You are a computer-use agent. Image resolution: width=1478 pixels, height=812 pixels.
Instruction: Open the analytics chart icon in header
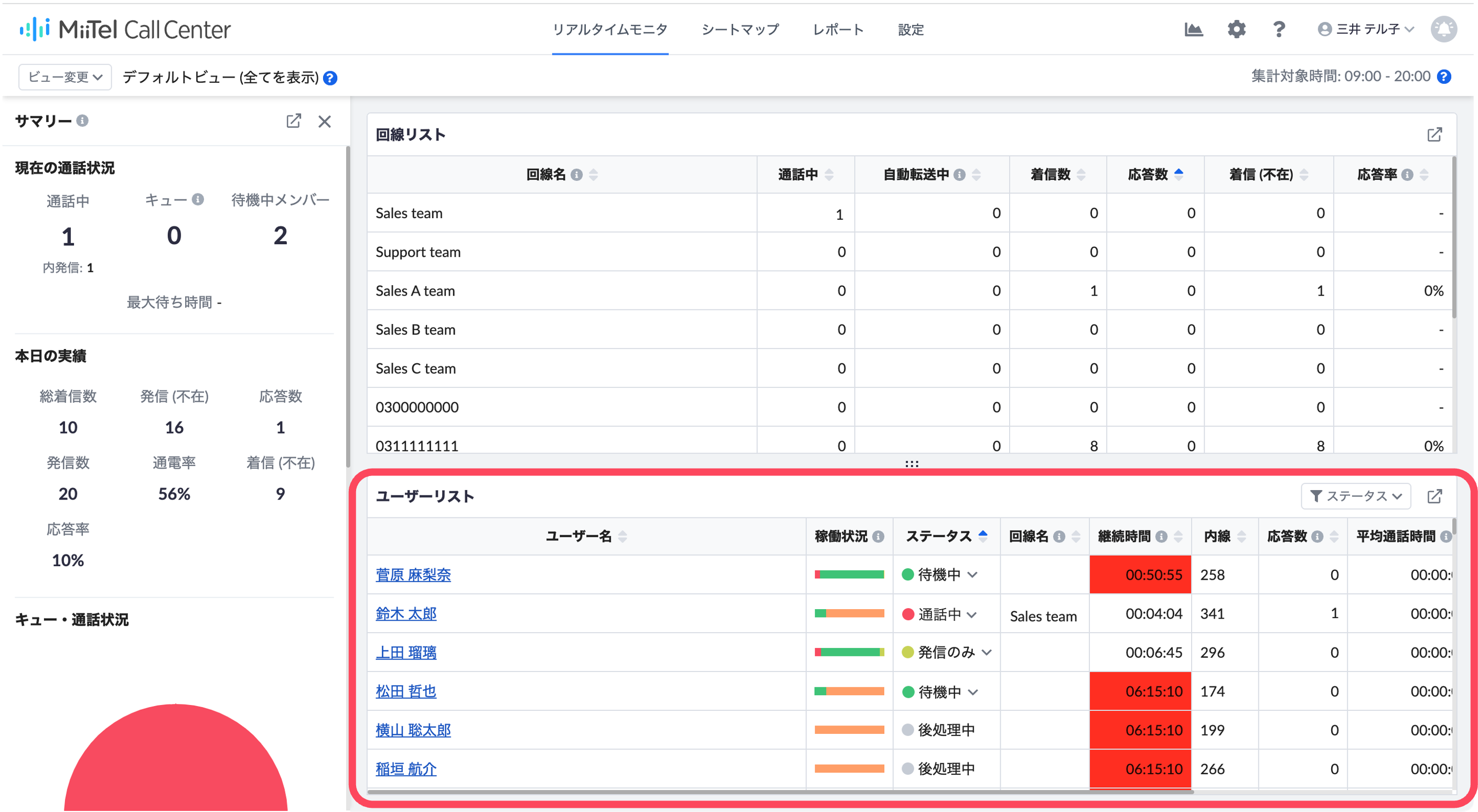1193,29
